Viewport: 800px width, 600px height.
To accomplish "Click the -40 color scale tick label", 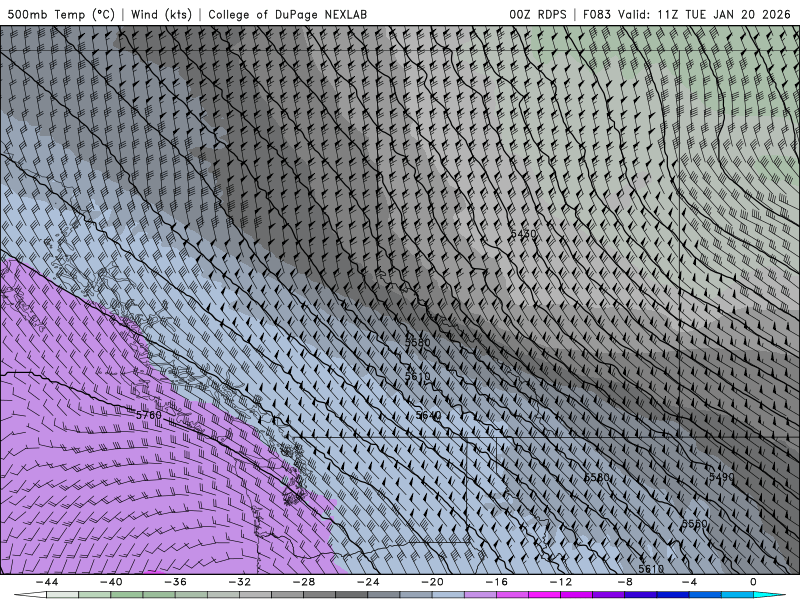I will coord(111,582).
